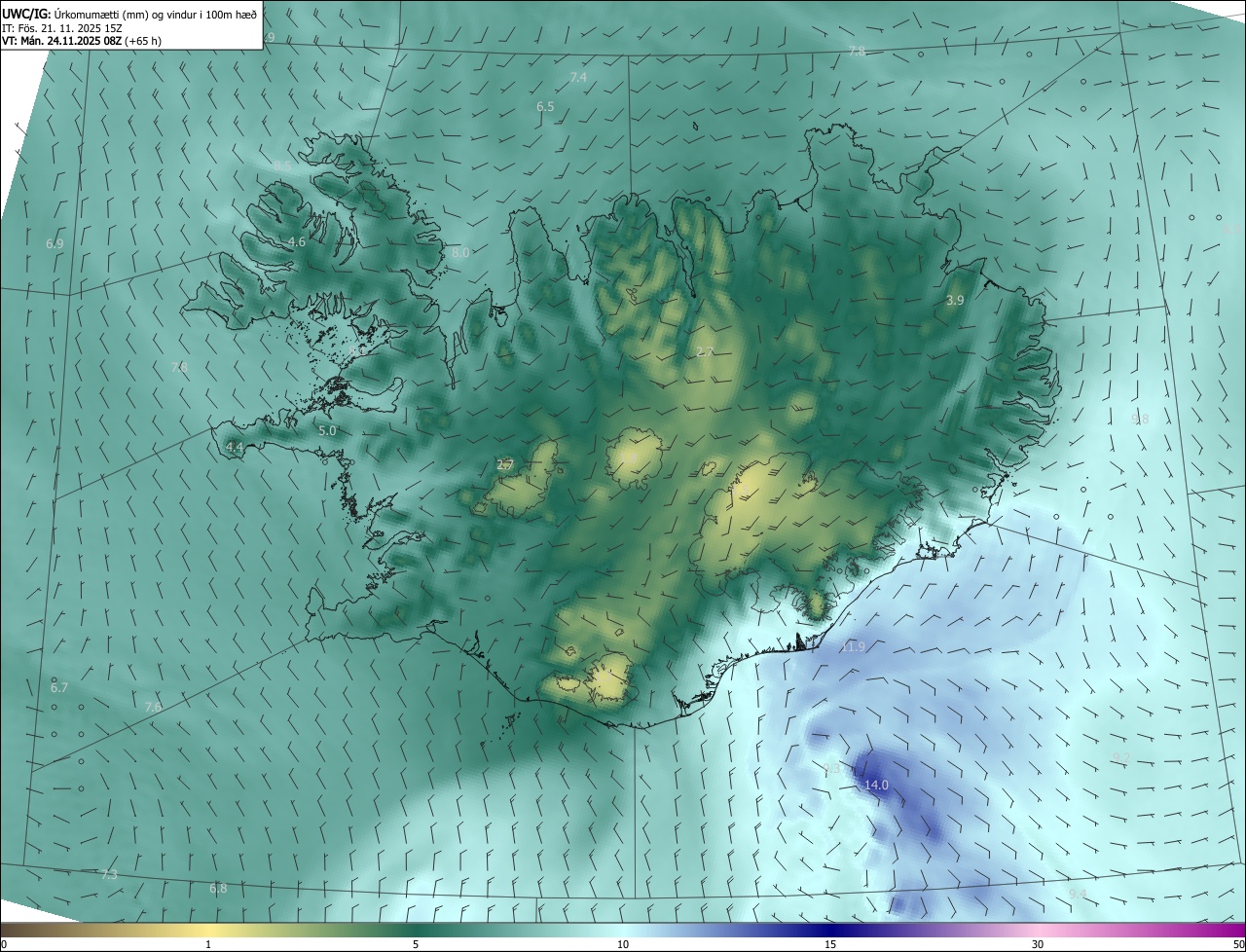The height and width of the screenshot is (952, 1246).
Task: Click the 9.2 value label
Action: pyautogui.click(x=1120, y=757)
